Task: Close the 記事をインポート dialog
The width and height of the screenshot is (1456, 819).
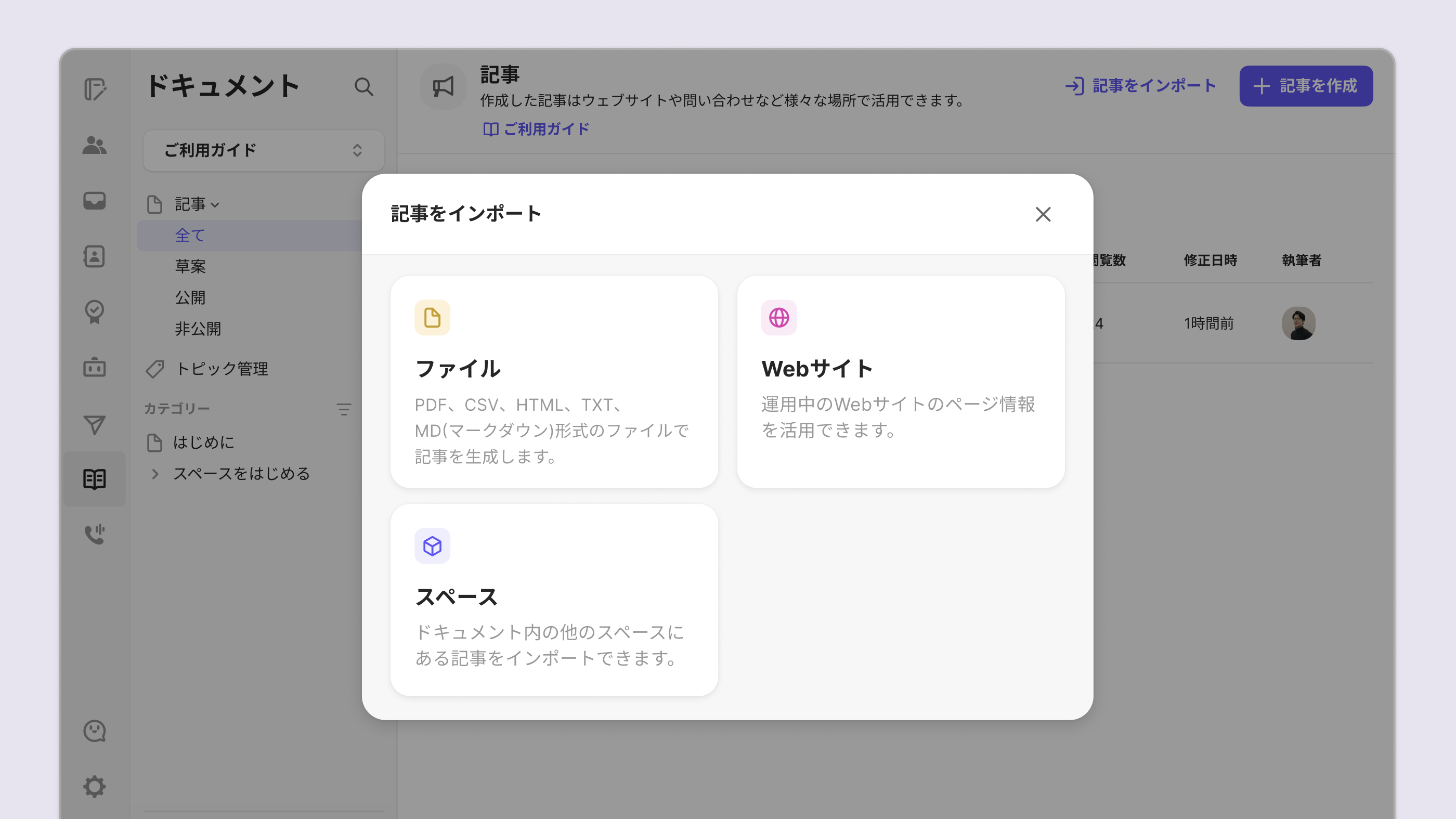Action: click(x=1043, y=214)
